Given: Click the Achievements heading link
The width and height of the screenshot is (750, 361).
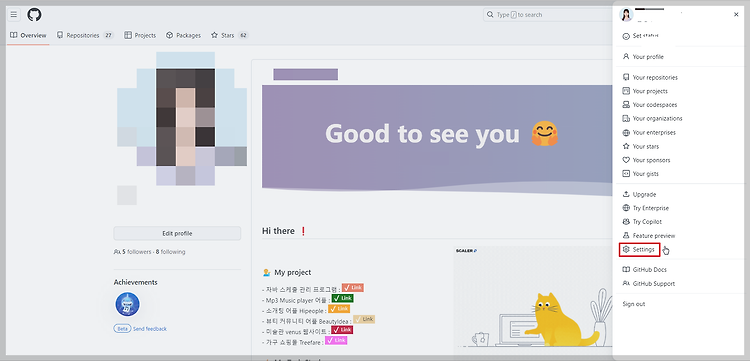Looking at the screenshot, I should (x=135, y=282).
